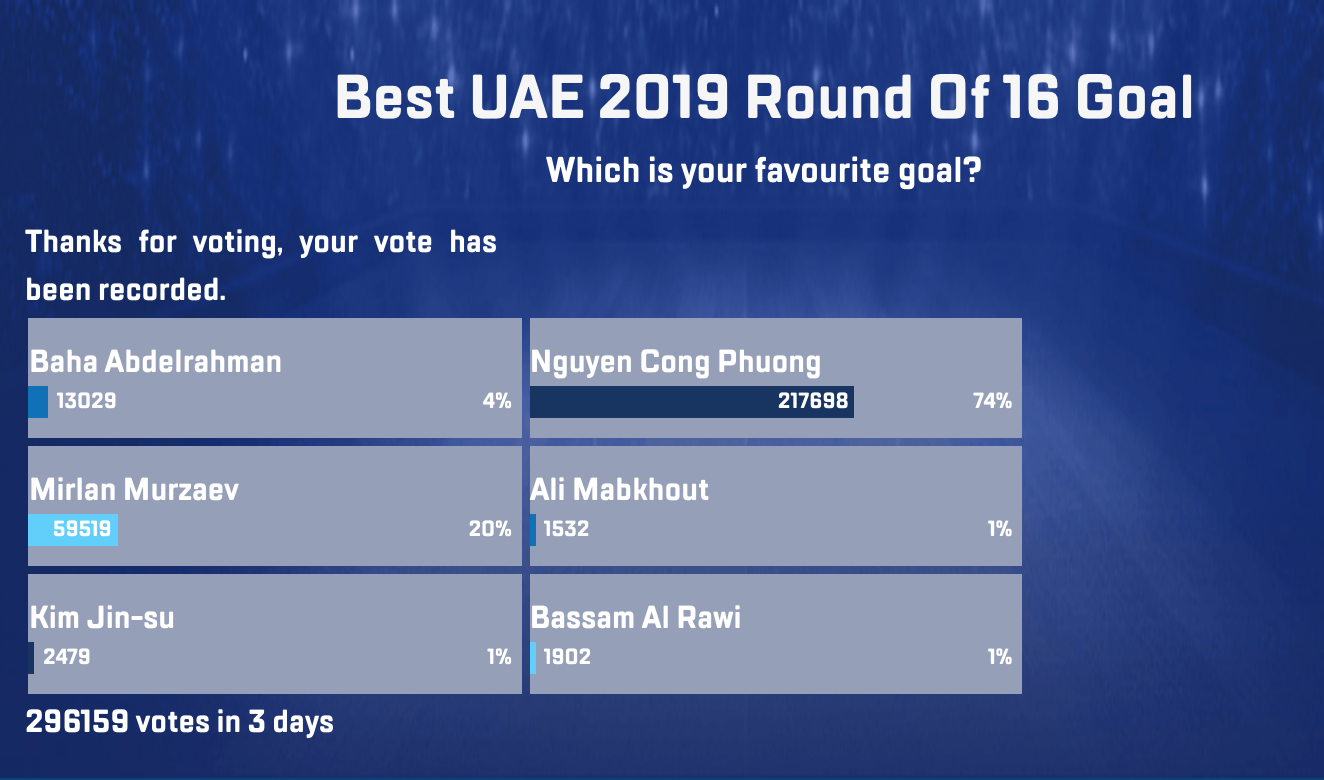1324x780 pixels.
Task: Click the Kim Jin-su poll option
Action: [275, 634]
